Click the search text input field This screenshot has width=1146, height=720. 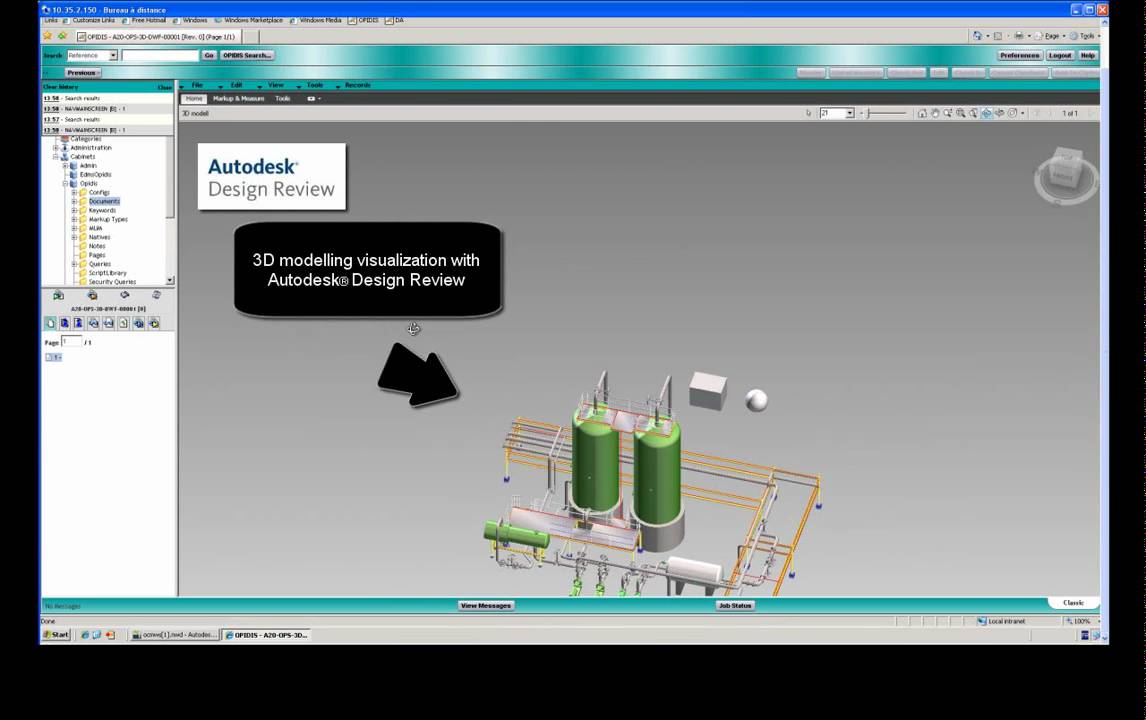coord(160,56)
